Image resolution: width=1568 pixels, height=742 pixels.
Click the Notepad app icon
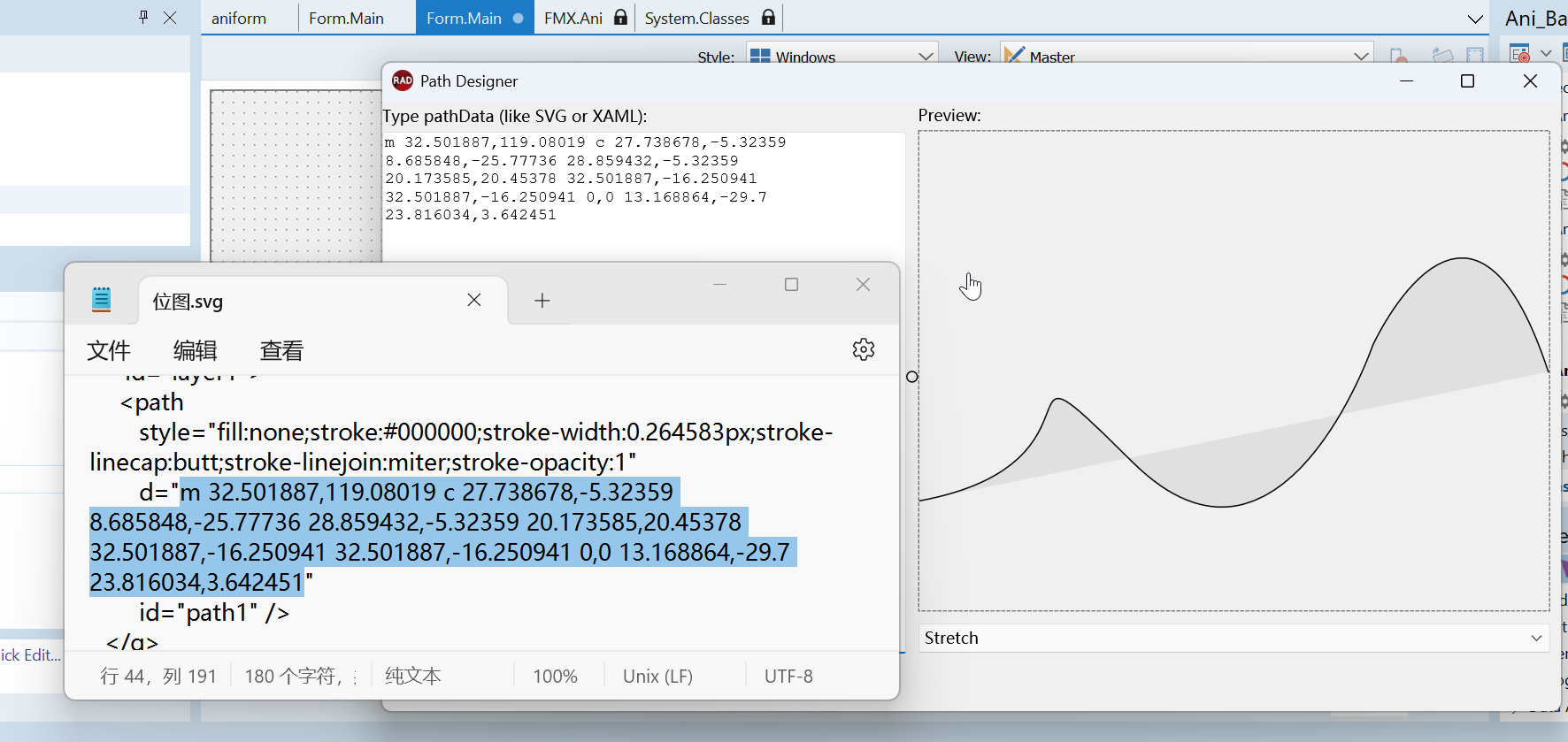(102, 300)
